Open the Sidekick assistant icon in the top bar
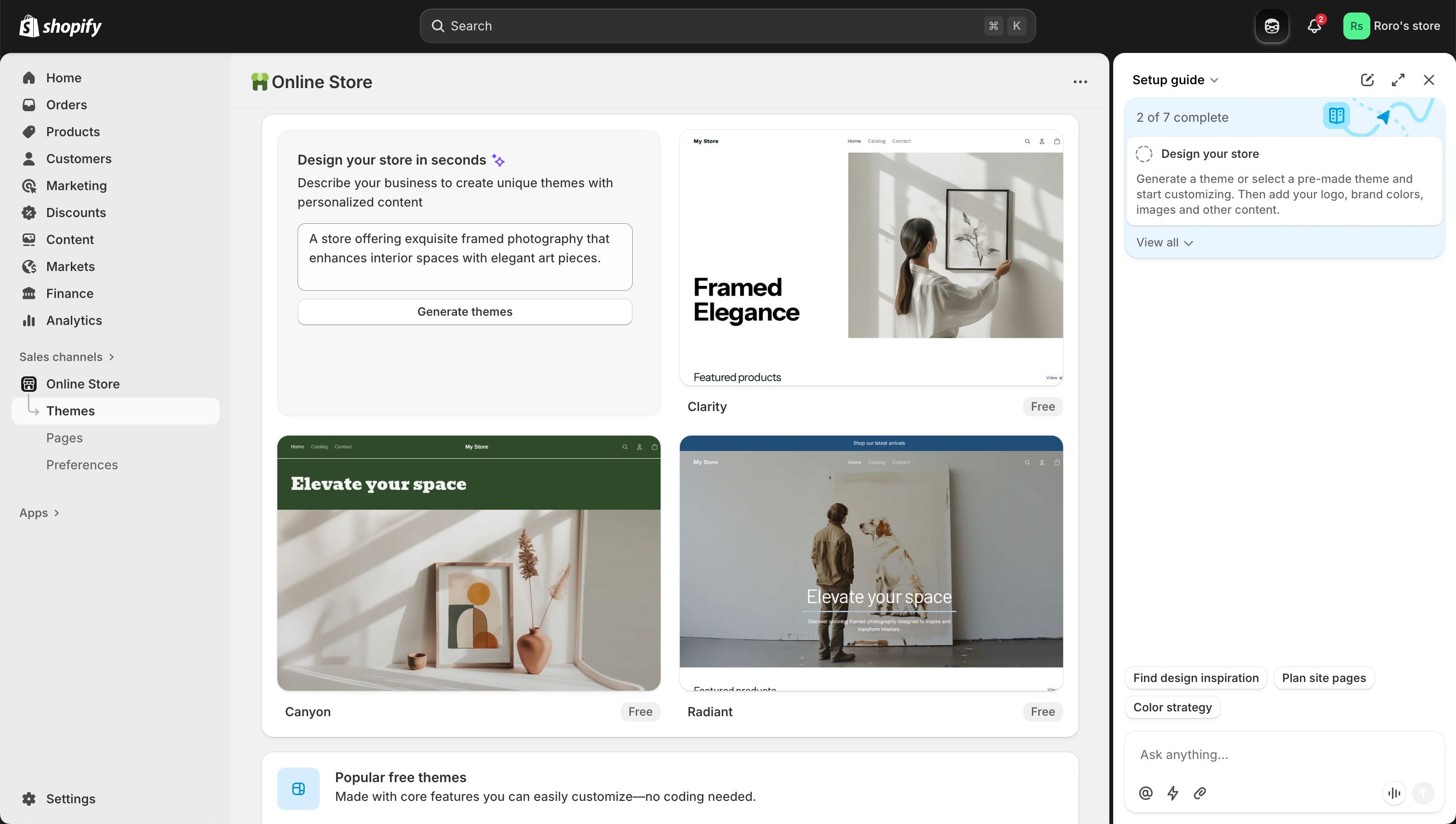 pos(1272,26)
